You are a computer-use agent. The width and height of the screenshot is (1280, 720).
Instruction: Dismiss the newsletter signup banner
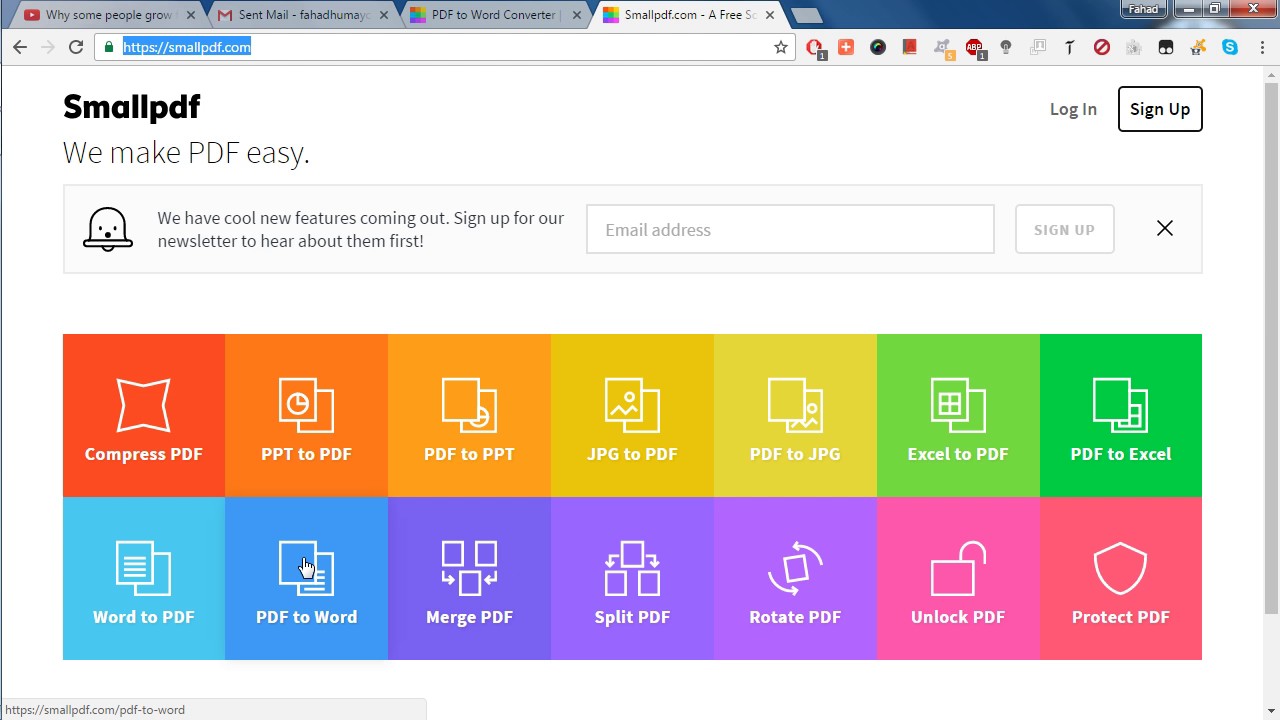pyautogui.click(x=1164, y=229)
